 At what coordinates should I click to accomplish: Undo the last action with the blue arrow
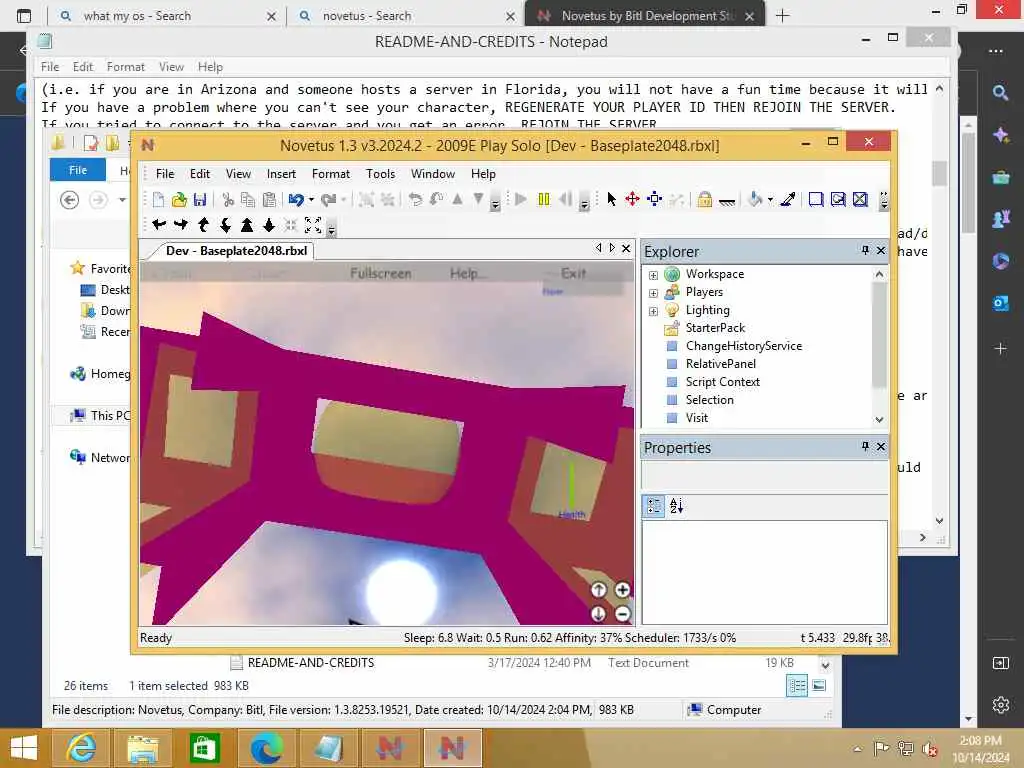(x=296, y=200)
